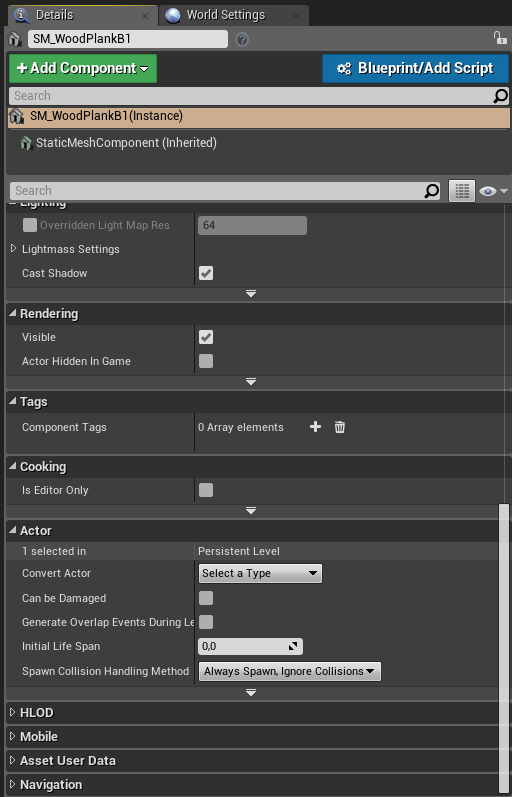This screenshot has height=797, width=512.
Task: Open the eye view options icon
Action: [x=493, y=191]
